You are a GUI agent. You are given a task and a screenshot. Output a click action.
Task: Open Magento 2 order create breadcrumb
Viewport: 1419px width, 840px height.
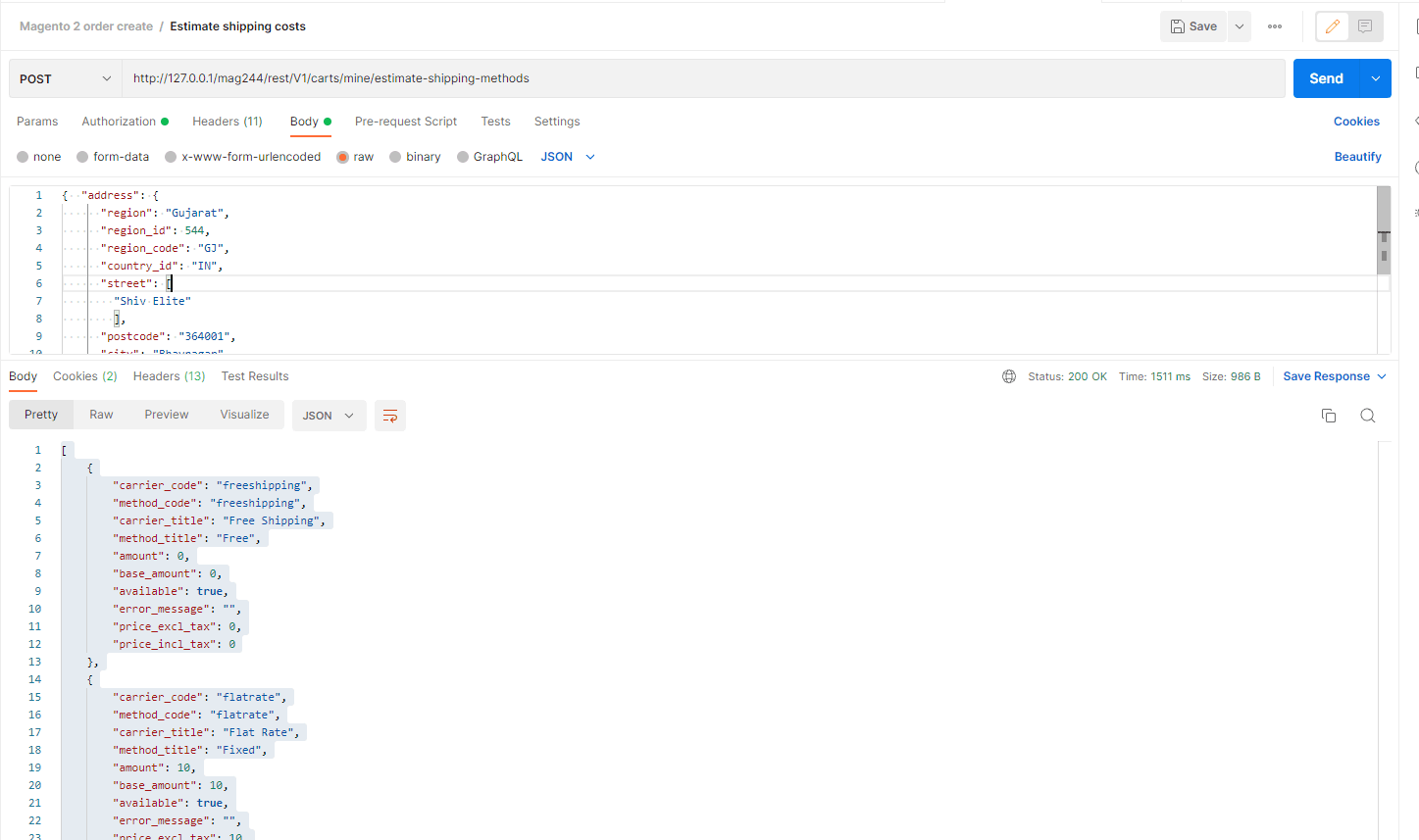click(86, 26)
